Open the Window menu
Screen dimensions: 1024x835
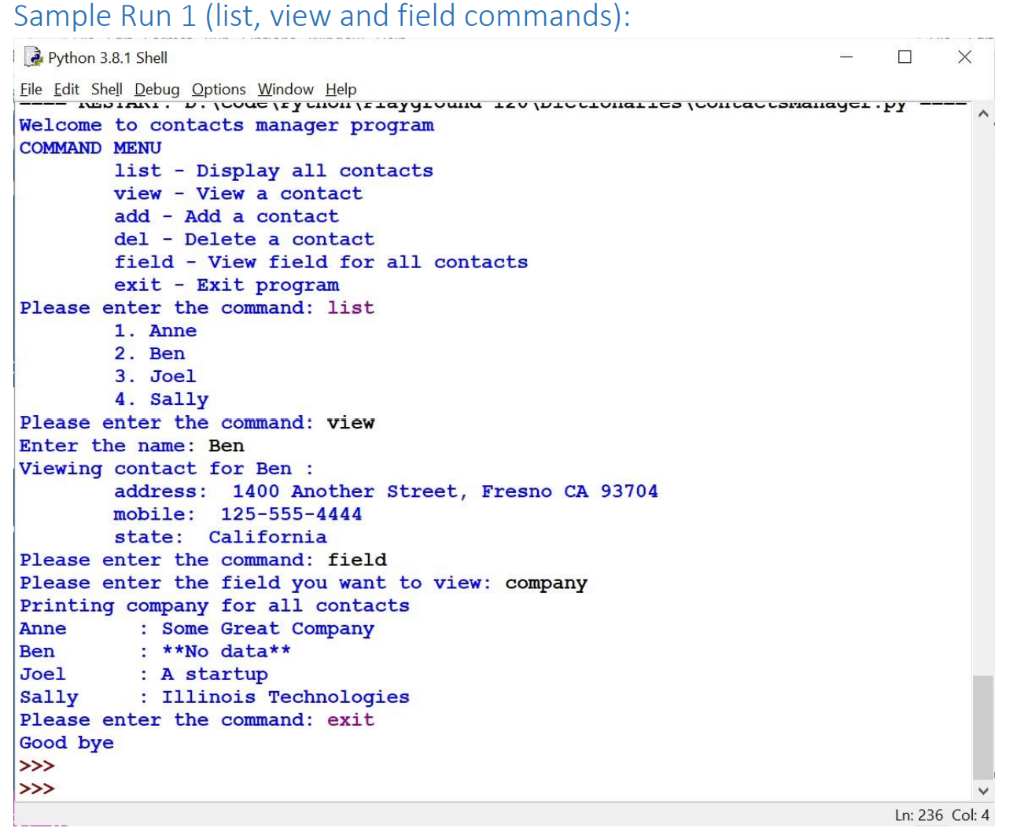[x=285, y=89]
